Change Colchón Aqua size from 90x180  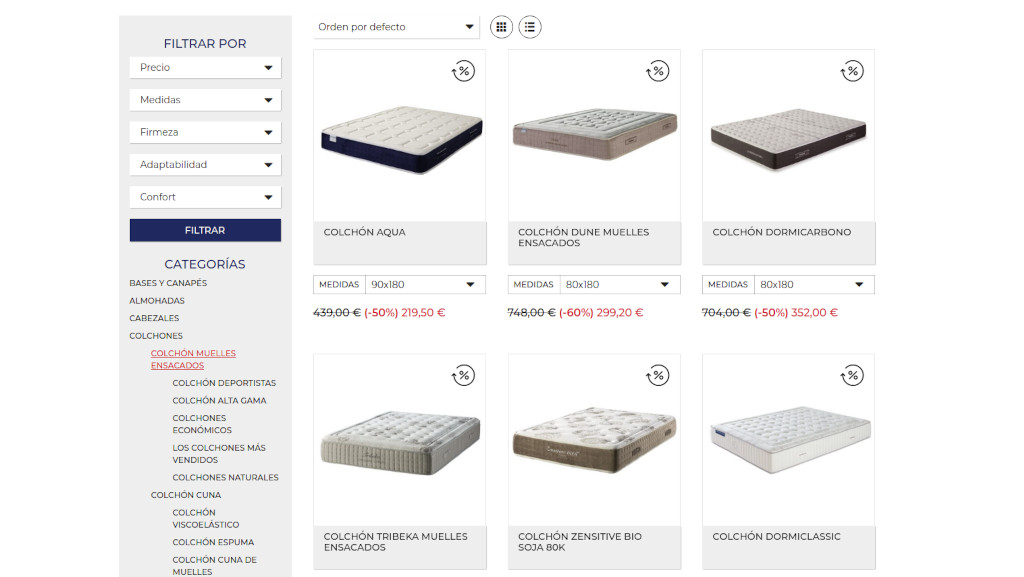425,285
